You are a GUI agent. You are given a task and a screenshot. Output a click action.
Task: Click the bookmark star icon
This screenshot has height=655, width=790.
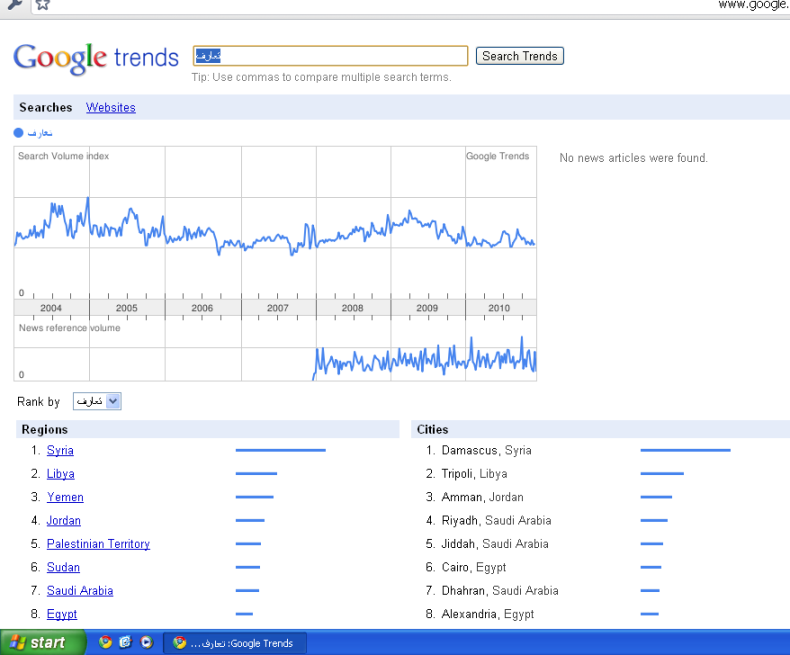click(x=42, y=5)
